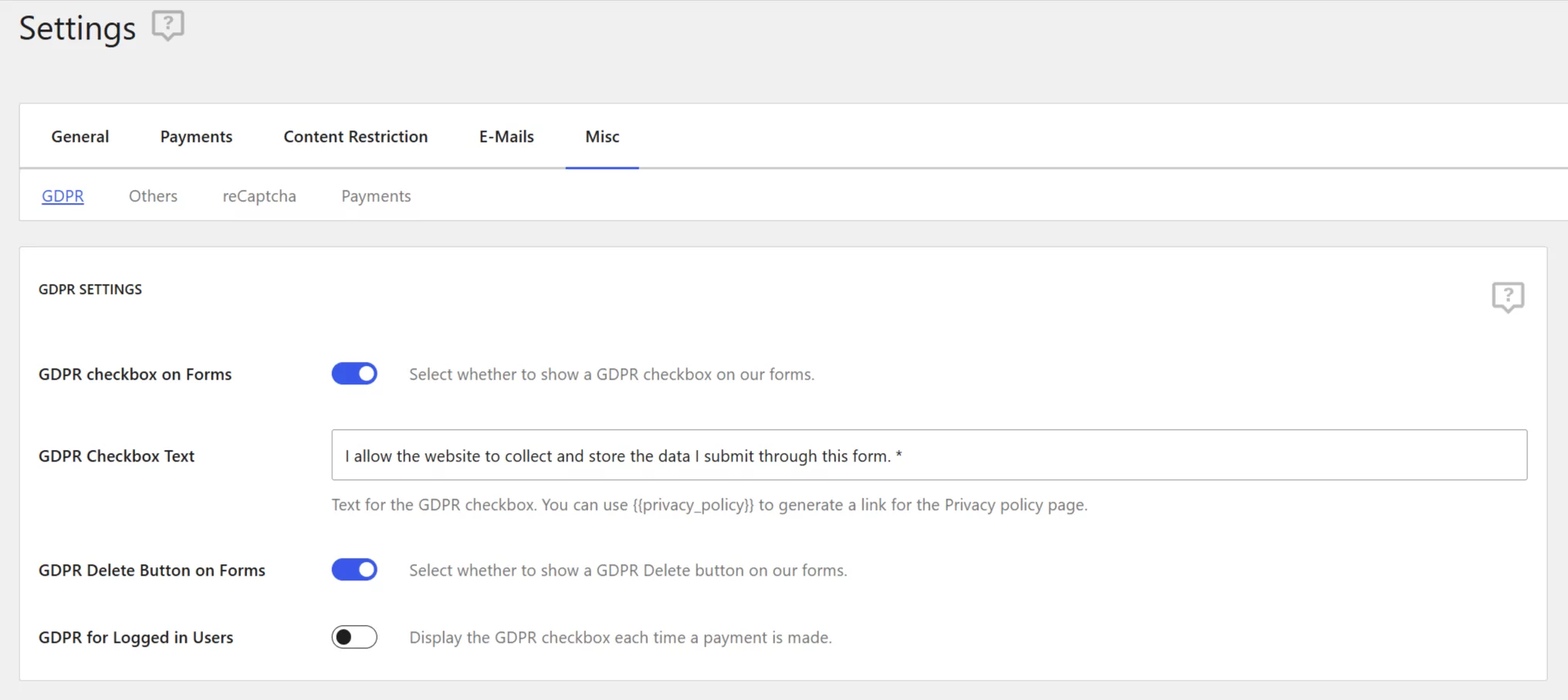Select the Misc tab
The image size is (1568, 700).
[602, 137]
